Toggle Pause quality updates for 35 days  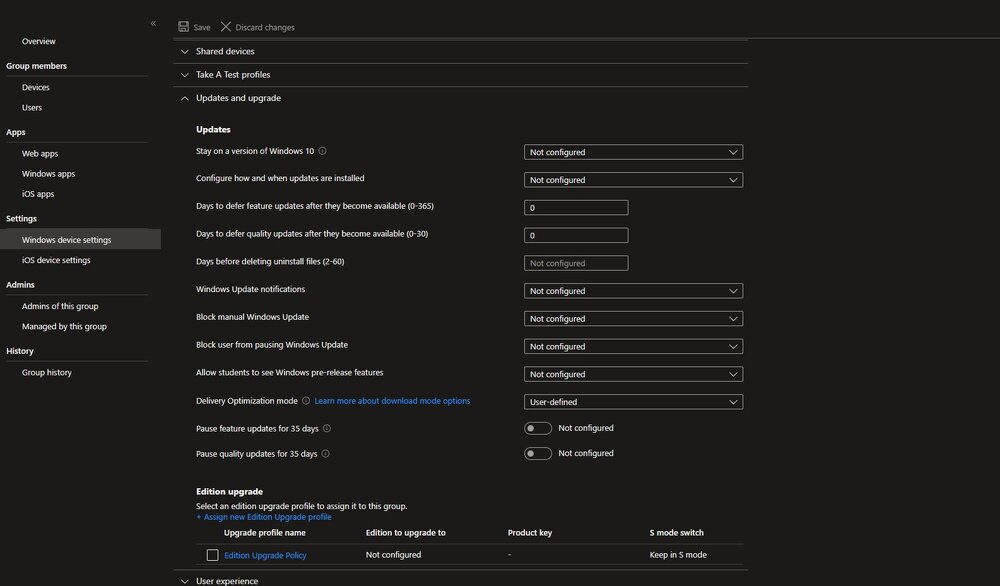538,453
